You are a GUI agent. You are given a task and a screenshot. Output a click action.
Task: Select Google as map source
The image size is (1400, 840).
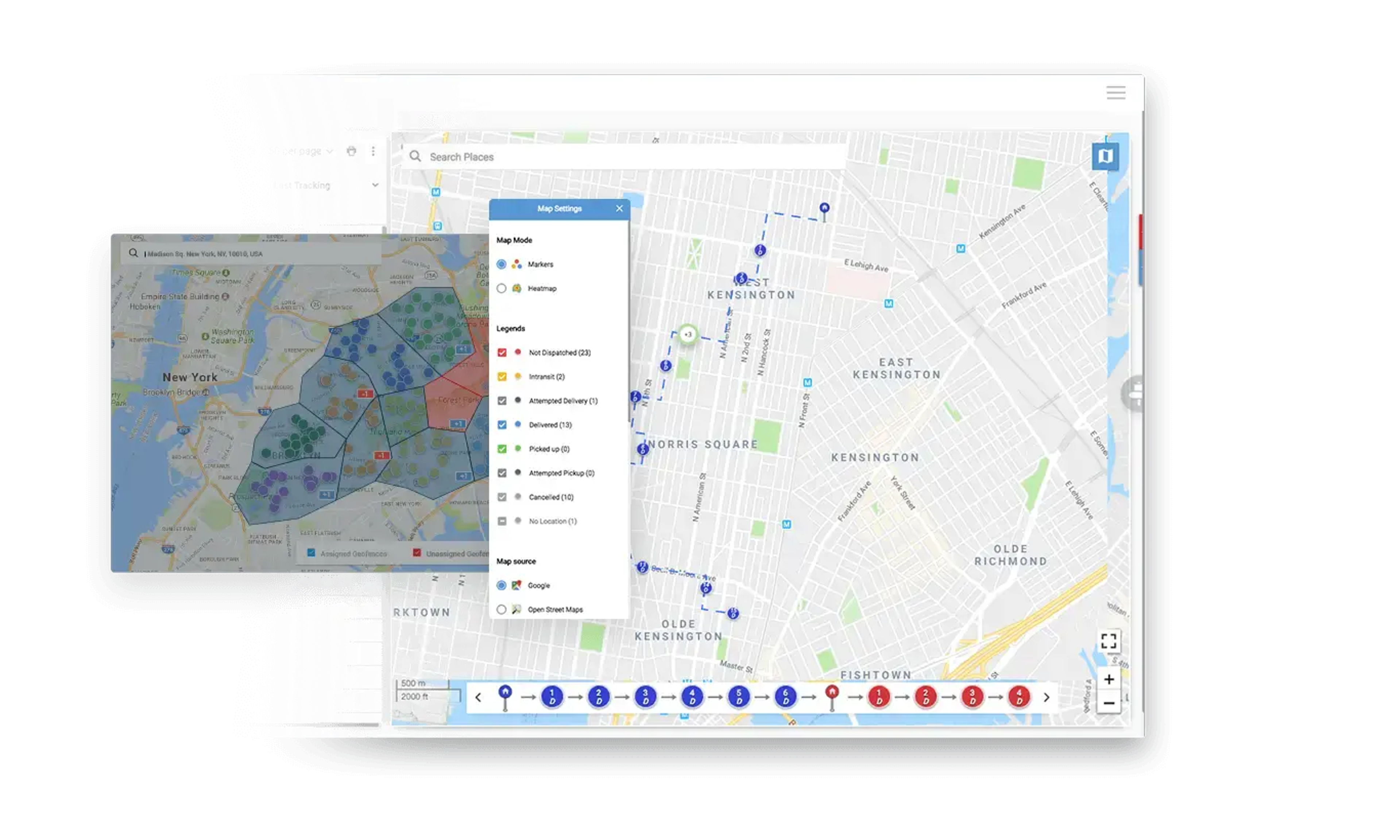tap(501, 585)
